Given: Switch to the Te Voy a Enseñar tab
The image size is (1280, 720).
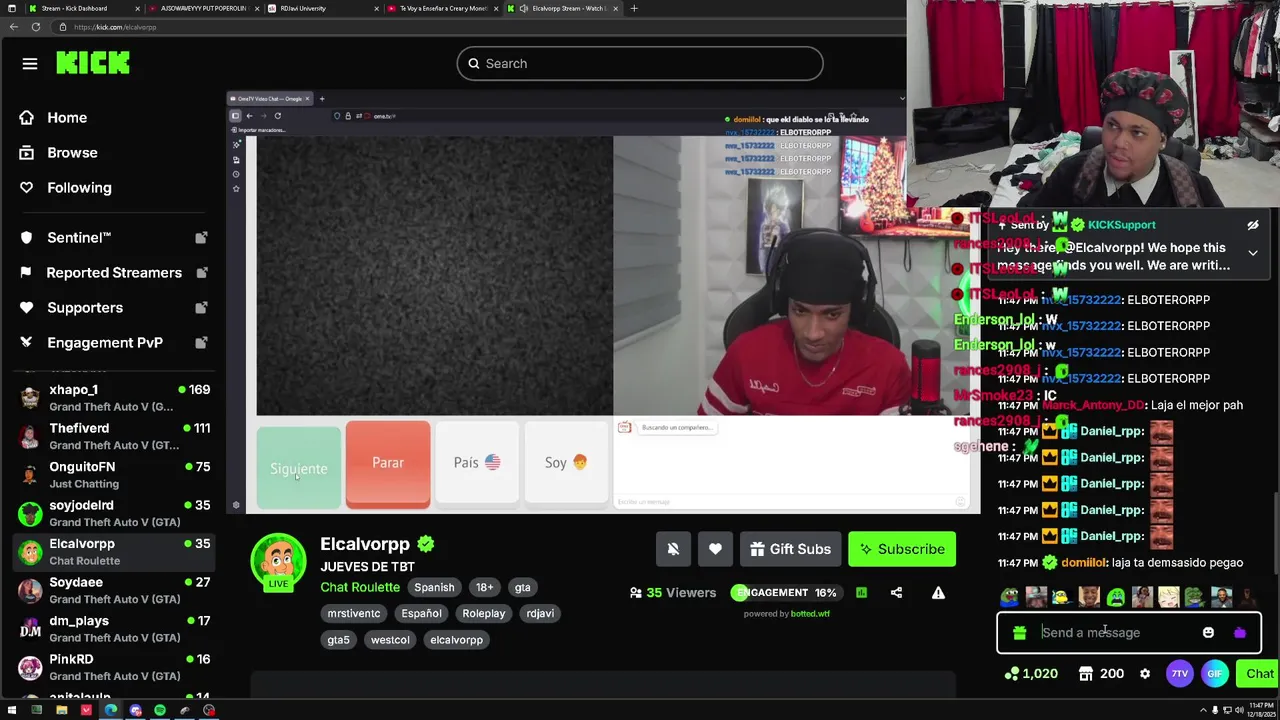Looking at the screenshot, I should 443,8.
